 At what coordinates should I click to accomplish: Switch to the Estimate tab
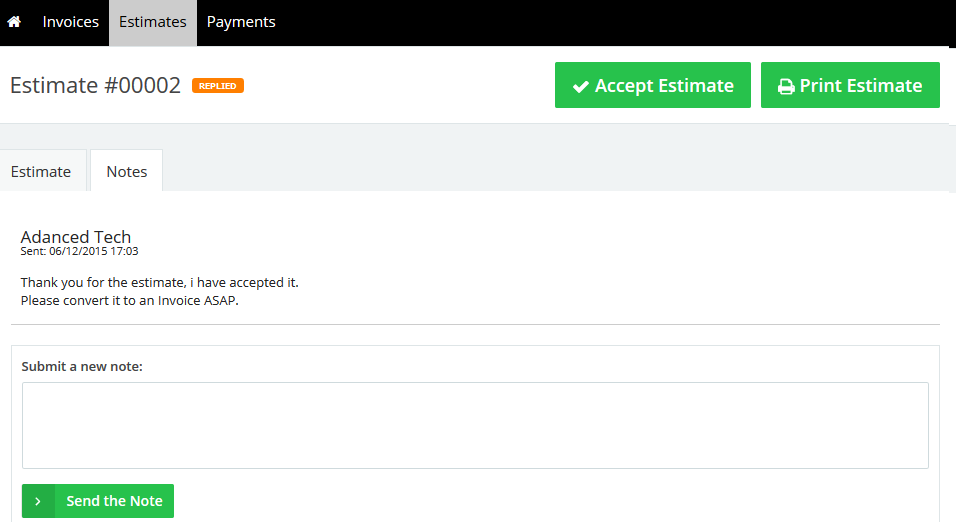pos(41,171)
